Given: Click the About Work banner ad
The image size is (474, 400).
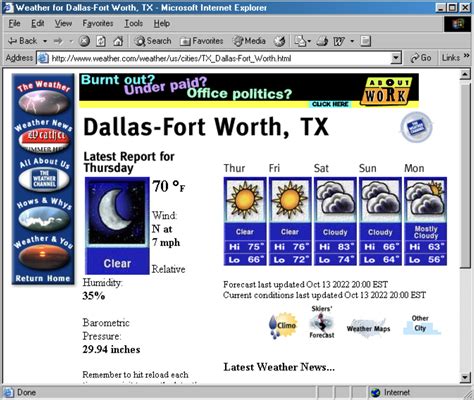Looking at the screenshot, I should [x=249, y=91].
